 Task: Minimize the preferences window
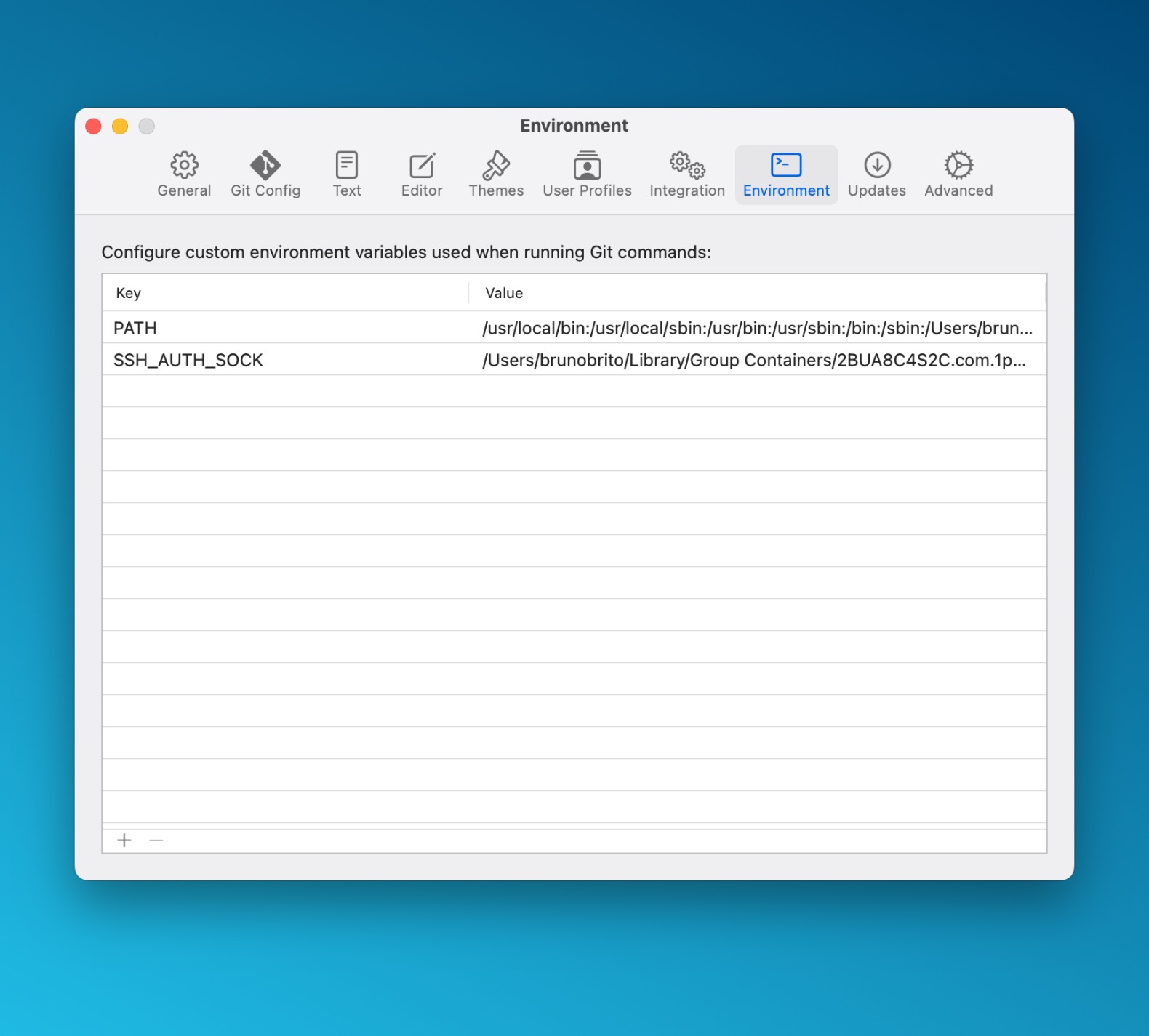pyautogui.click(x=120, y=127)
